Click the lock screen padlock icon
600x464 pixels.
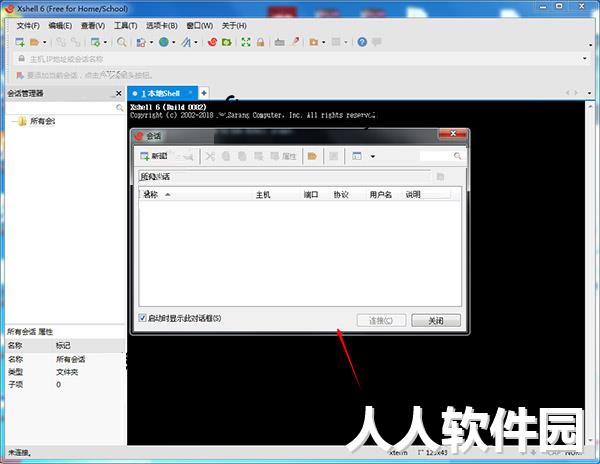point(260,42)
